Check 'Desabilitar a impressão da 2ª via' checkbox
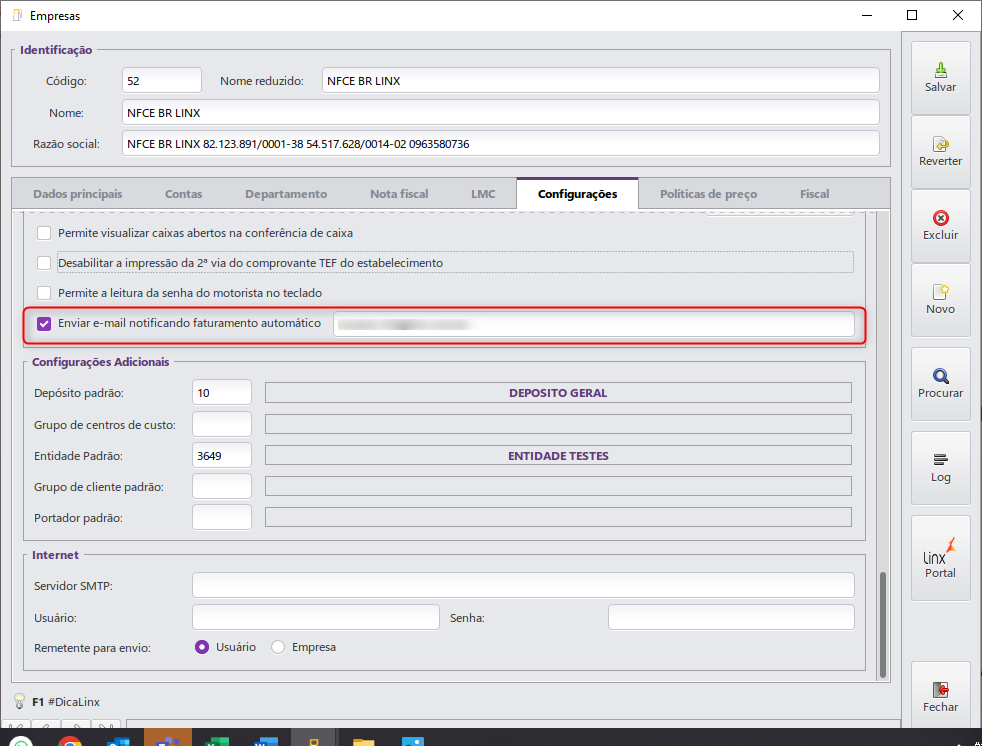This screenshot has height=746, width=982. [x=44, y=263]
